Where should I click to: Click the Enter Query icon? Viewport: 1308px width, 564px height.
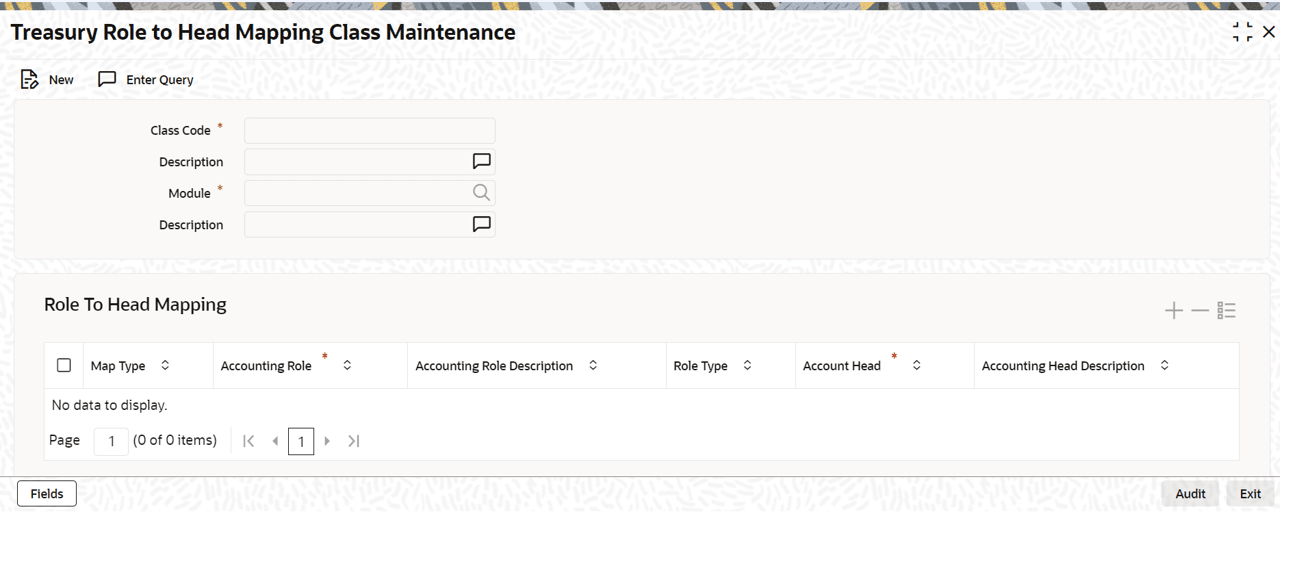(x=107, y=79)
